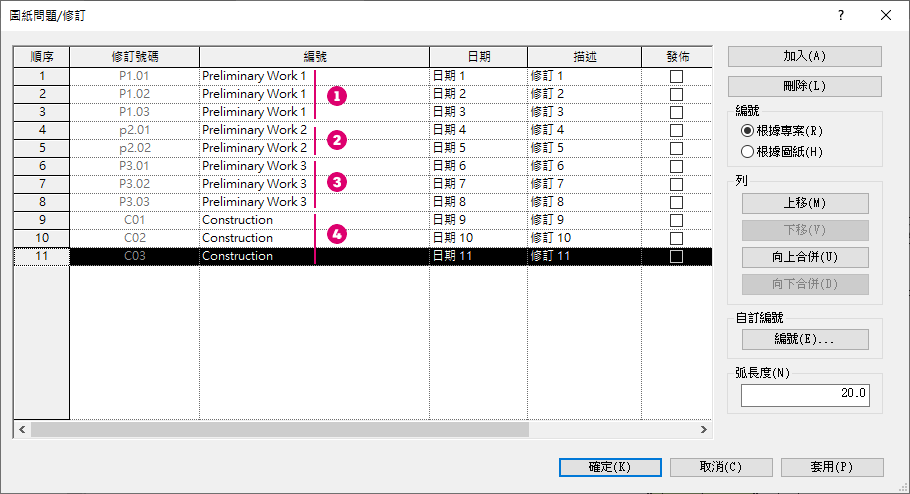Viewport: 910px width, 494px height.
Task: Click the 日期 10 cell
Action: (479, 238)
